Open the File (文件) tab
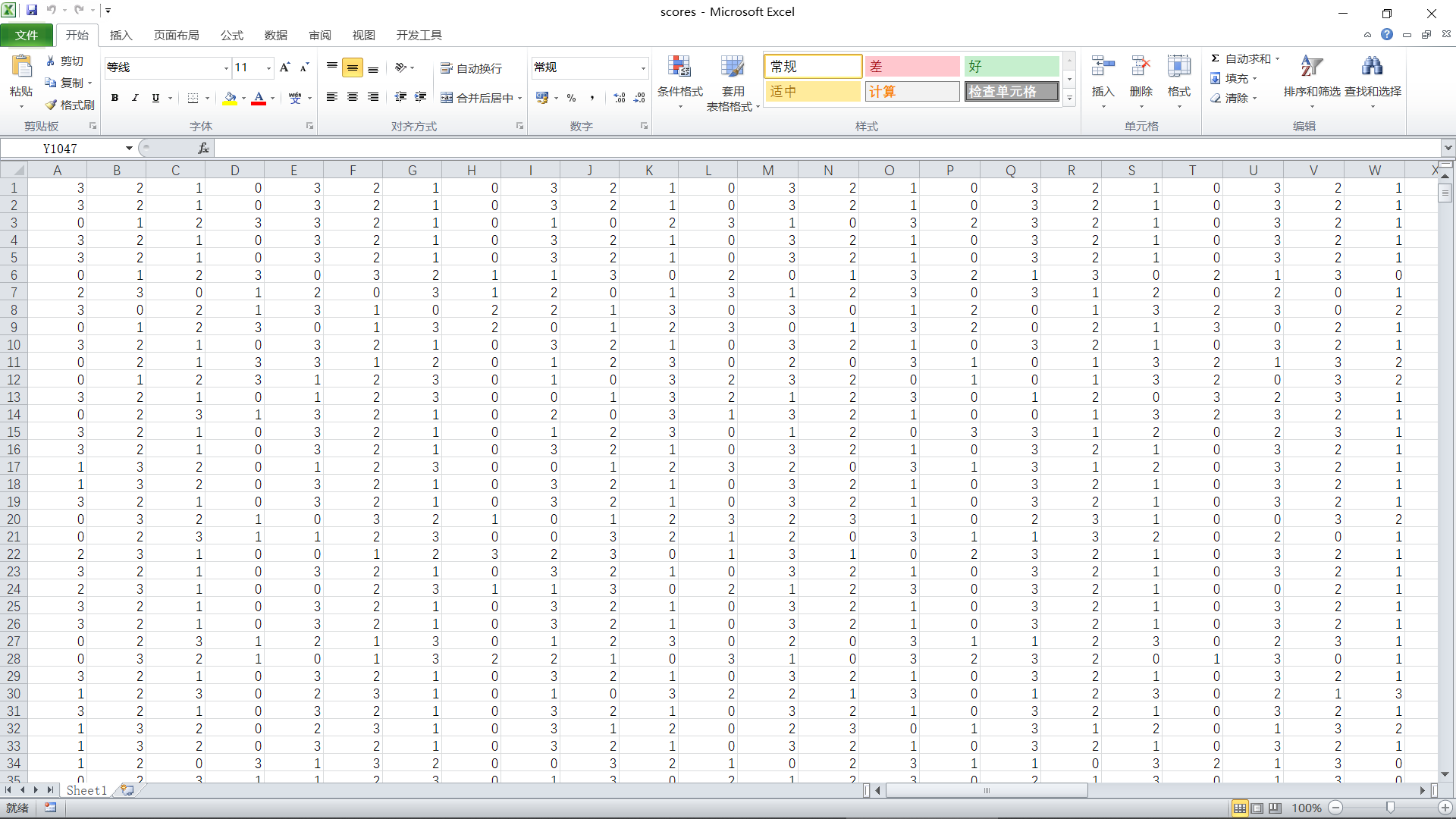Image resolution: width=1456 pixels, height=819 pixels. point(27,36)
